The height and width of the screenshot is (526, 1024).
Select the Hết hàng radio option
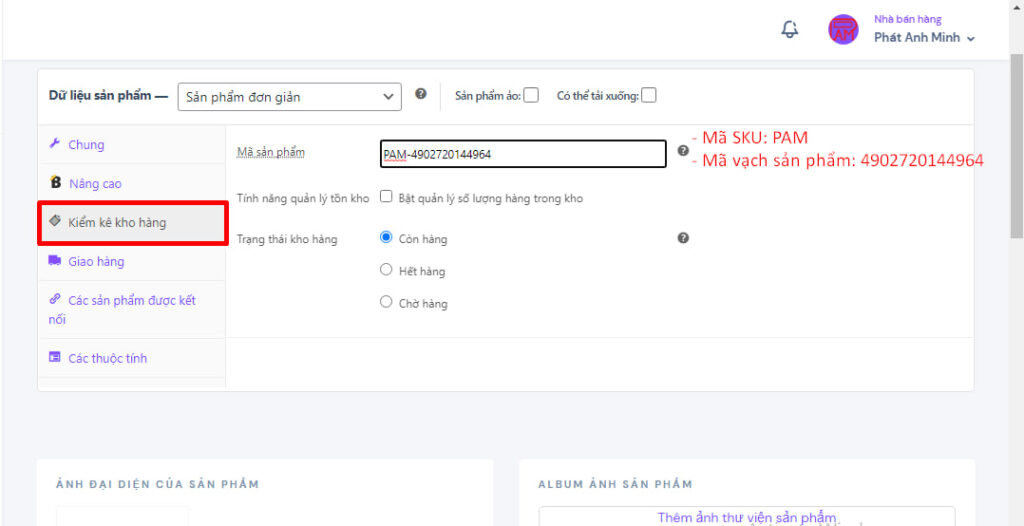386,269
